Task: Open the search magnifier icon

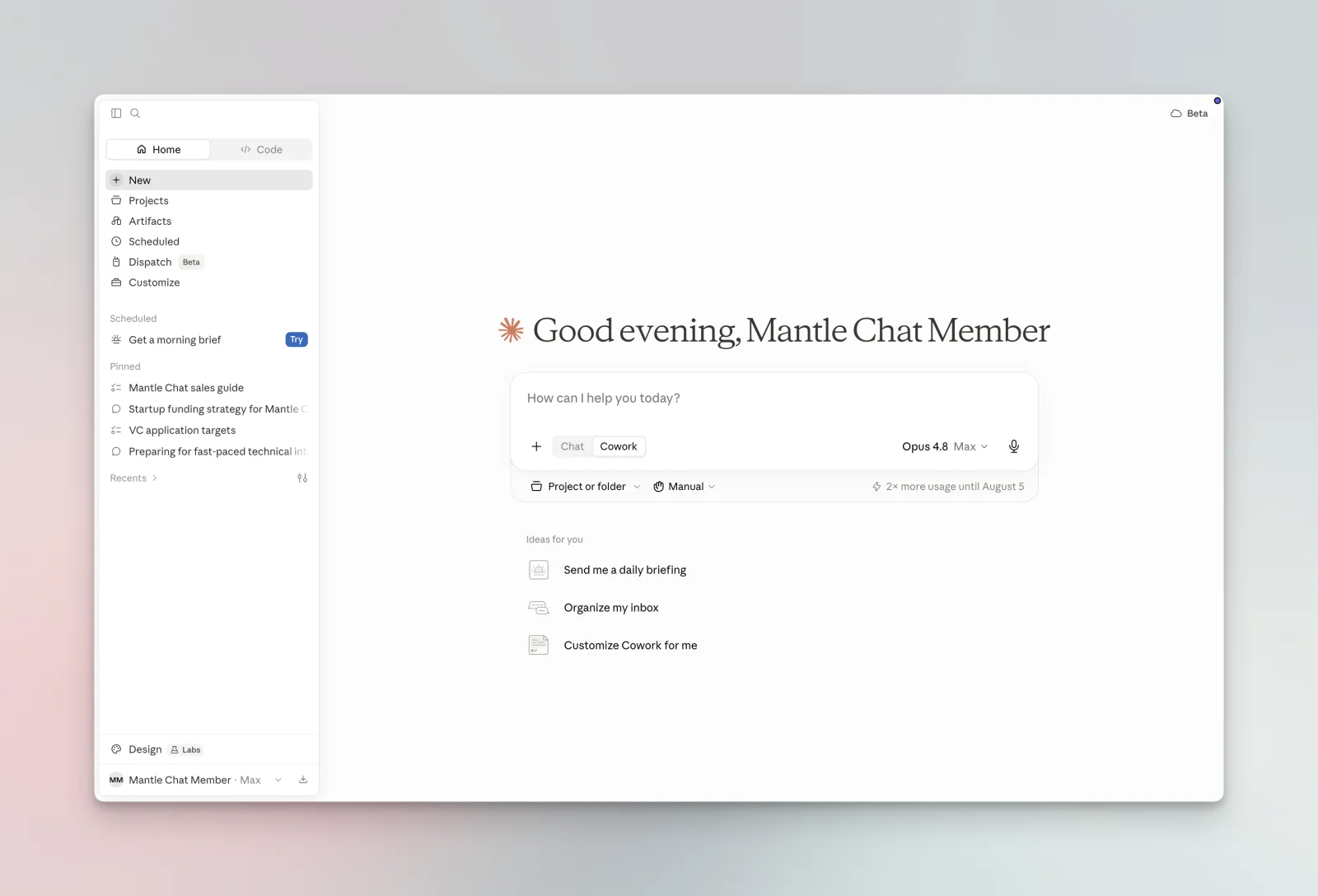Action: point(135,114)
